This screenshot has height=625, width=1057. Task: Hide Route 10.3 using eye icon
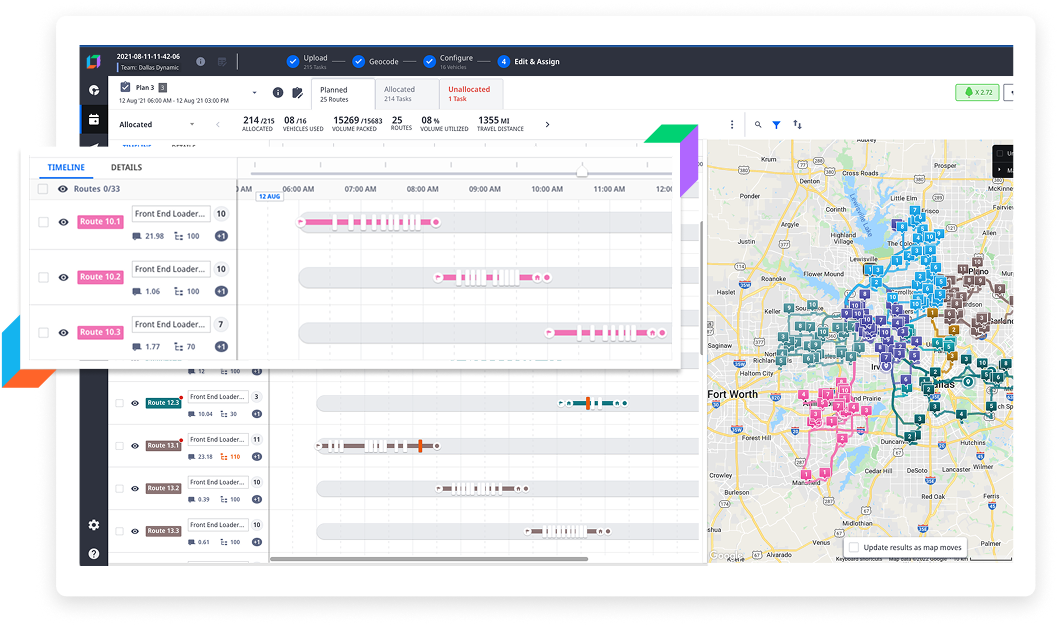point(63,332)
